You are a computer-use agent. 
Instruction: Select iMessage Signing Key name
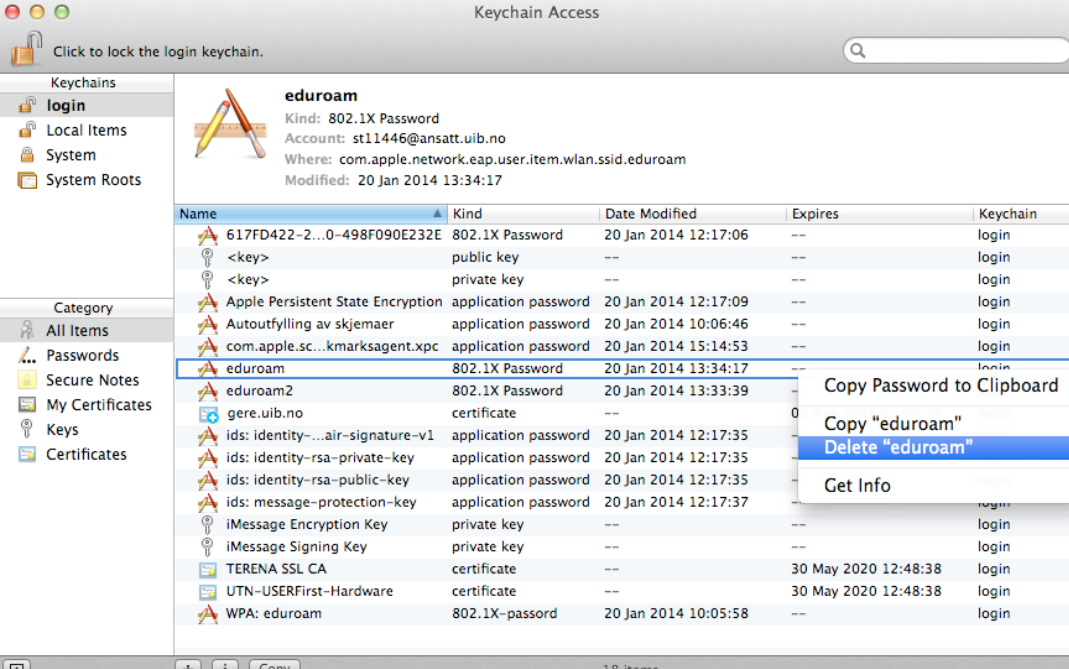[297, 547]
